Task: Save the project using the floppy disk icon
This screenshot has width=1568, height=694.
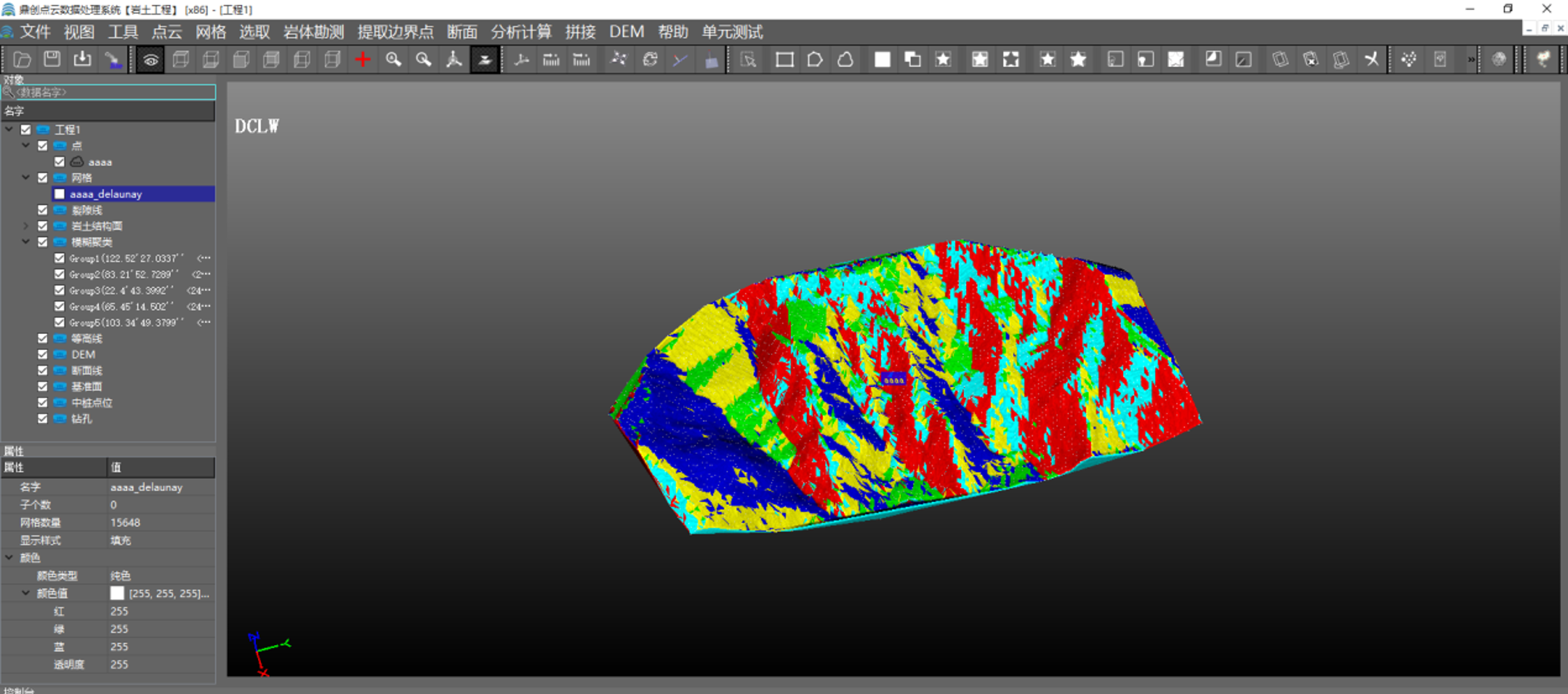Action: tap(52, 60)
